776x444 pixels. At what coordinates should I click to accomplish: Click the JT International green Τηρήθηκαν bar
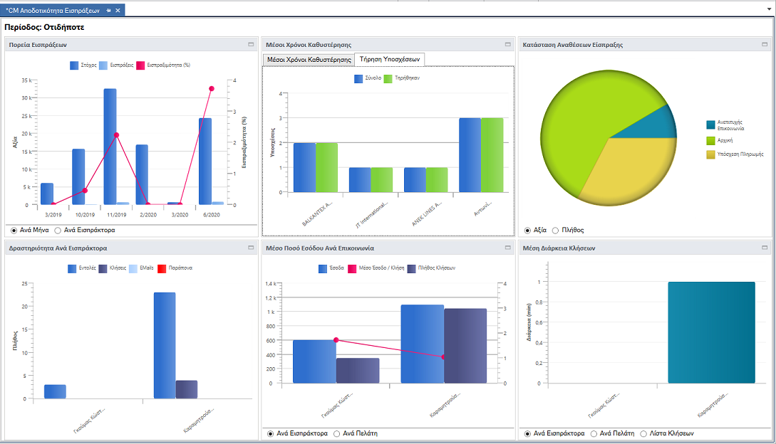click(382, 180)
